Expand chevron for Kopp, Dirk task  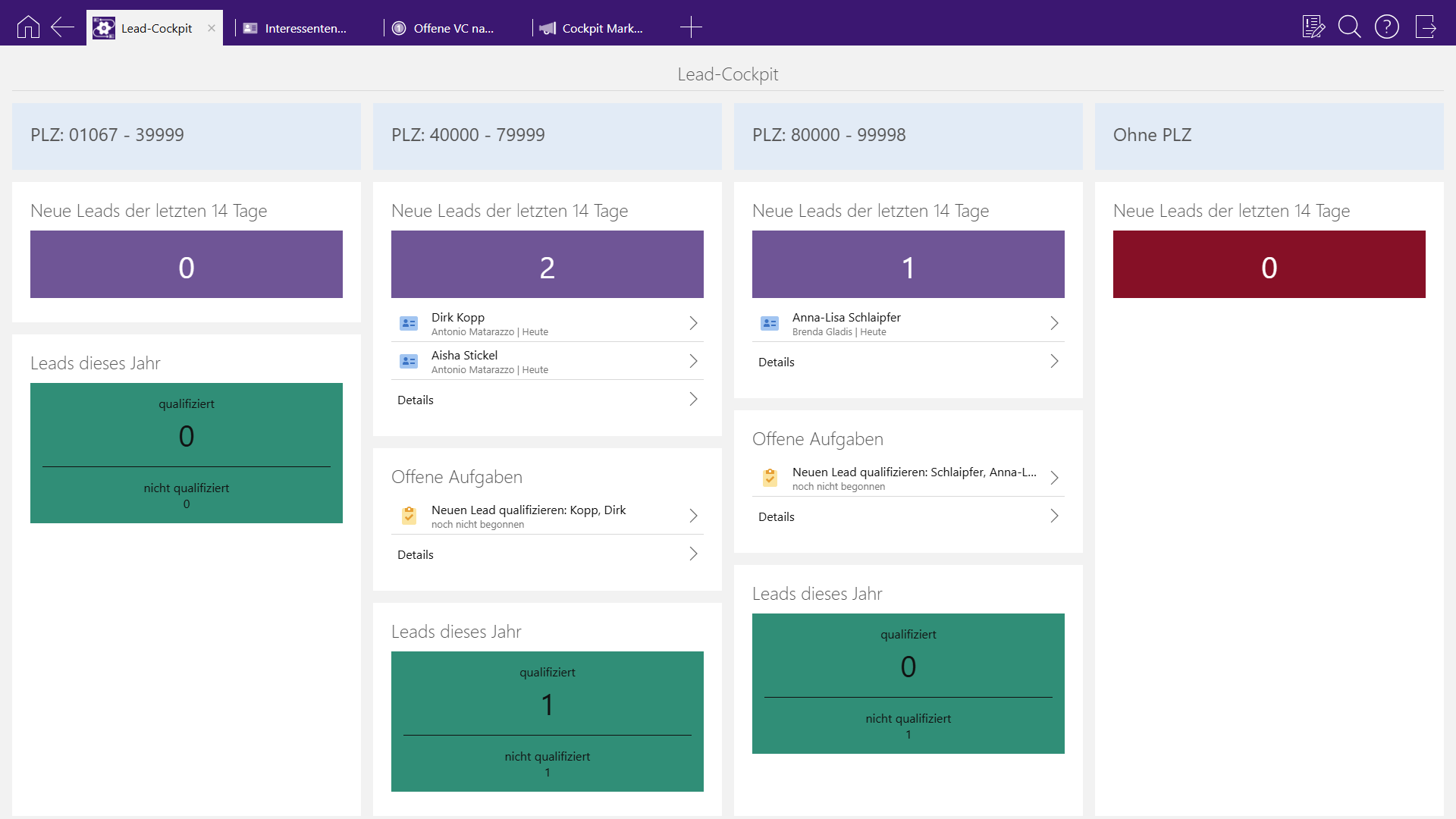pos(693,516)
